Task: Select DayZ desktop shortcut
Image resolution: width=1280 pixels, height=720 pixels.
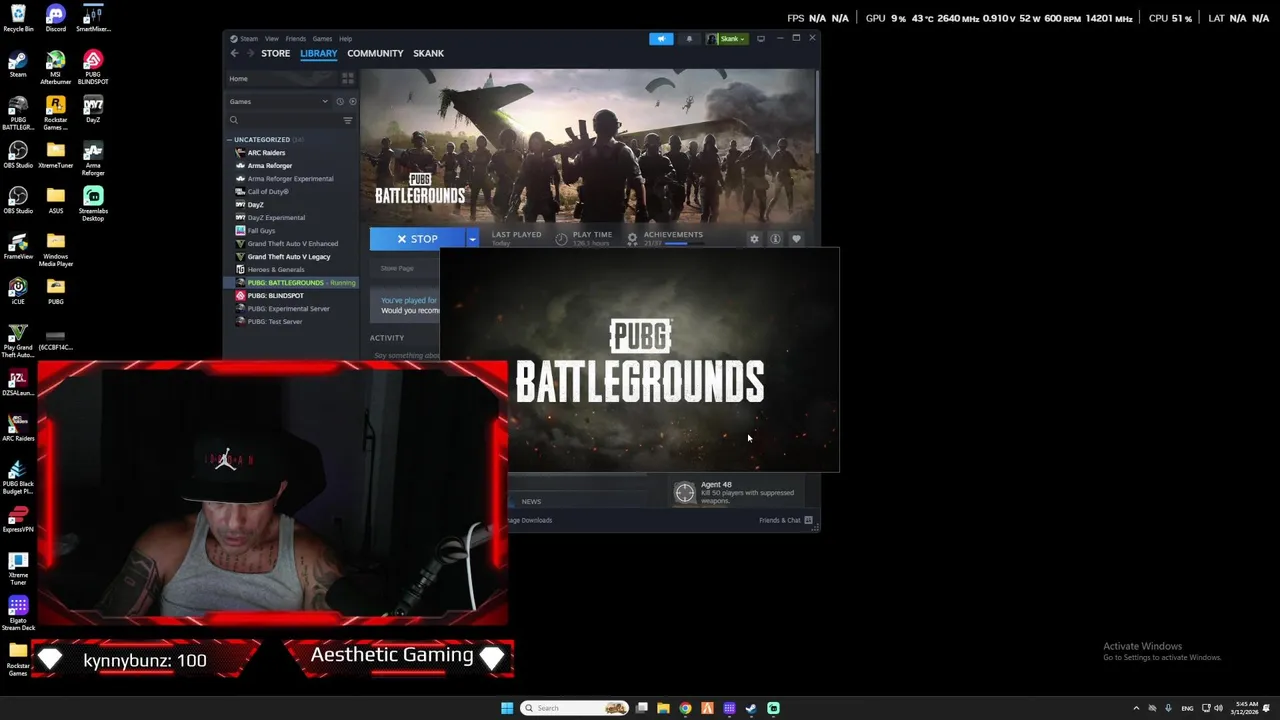Action: coord(93,110)
